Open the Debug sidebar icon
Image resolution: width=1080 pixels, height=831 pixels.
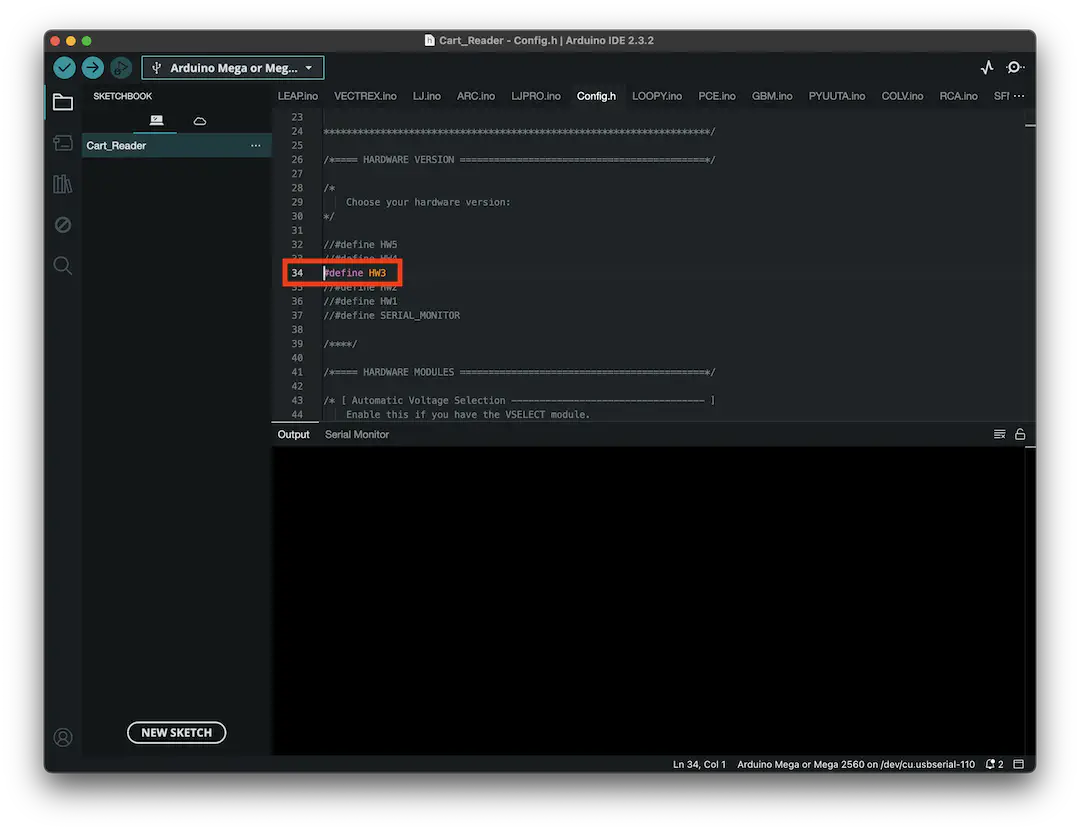point(63,225)
